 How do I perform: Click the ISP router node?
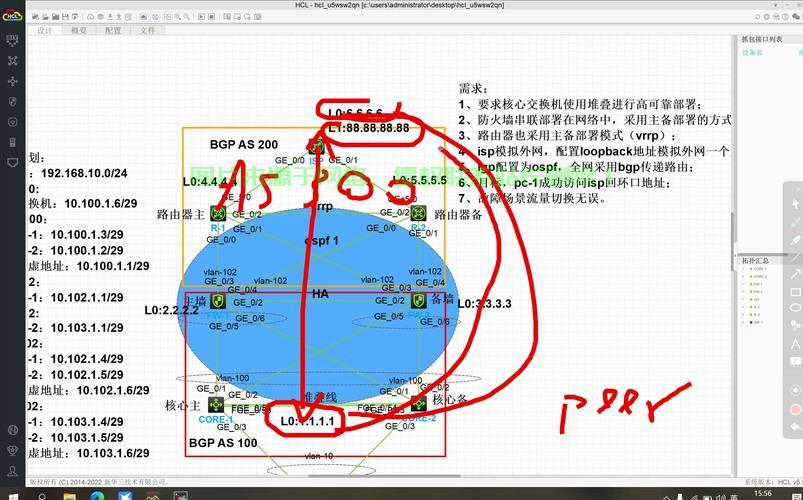point(318,148)
